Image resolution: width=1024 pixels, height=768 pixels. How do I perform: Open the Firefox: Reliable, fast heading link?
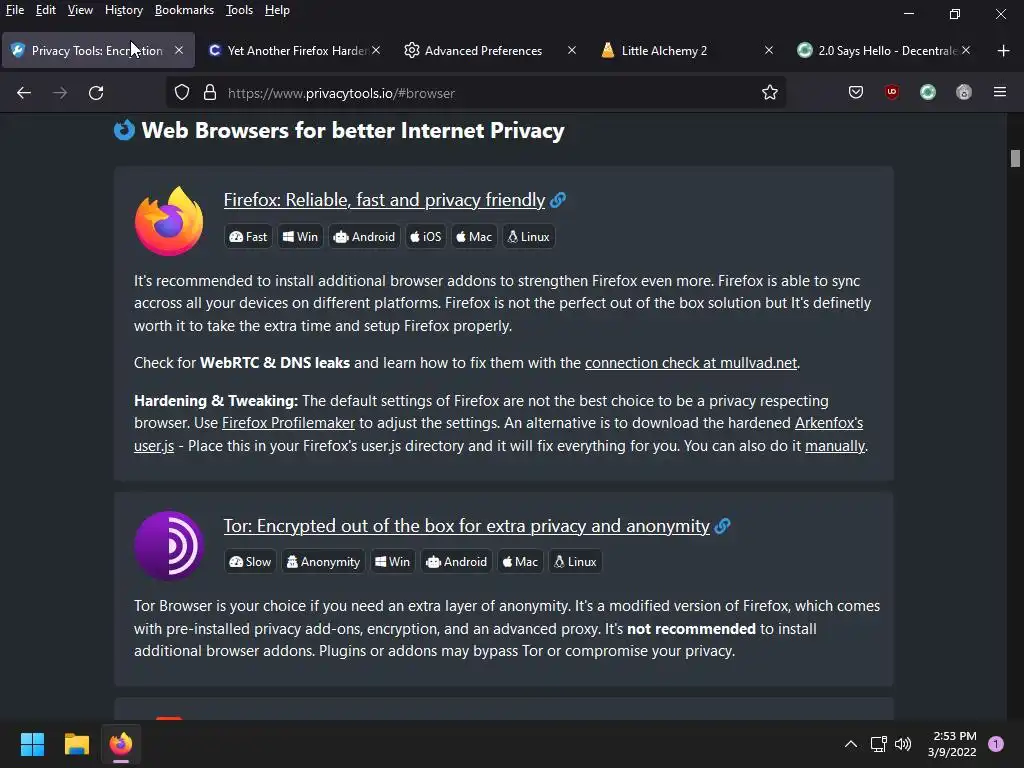pyautogui.click(x=384, y=200)
